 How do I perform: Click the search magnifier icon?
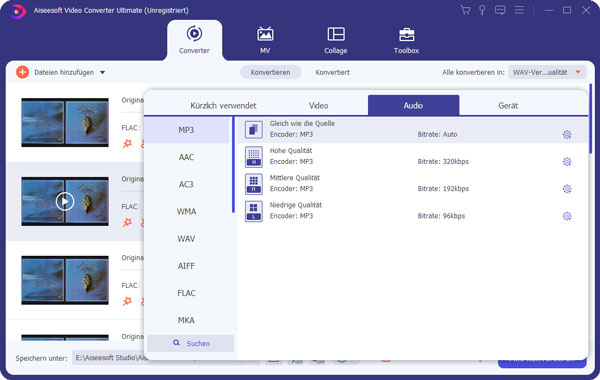click(176, 343)
